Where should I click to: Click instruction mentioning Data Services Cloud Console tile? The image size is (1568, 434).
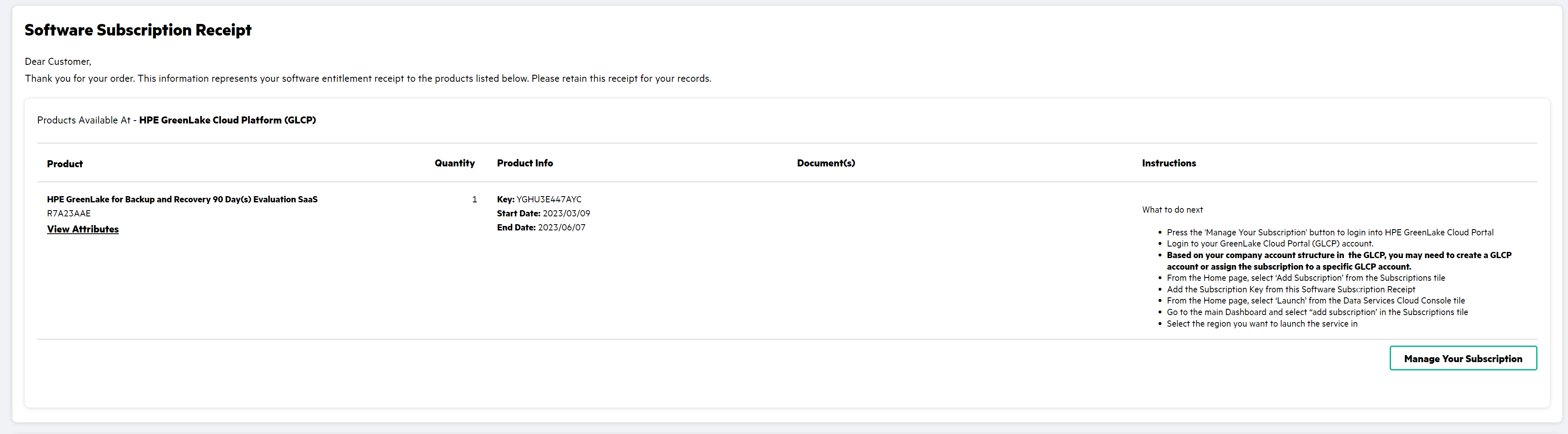tap(1315, 301)
